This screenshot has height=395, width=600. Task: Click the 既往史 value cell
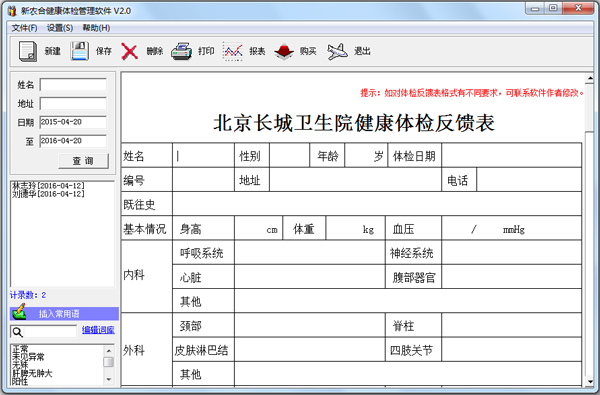click(377, 204)
